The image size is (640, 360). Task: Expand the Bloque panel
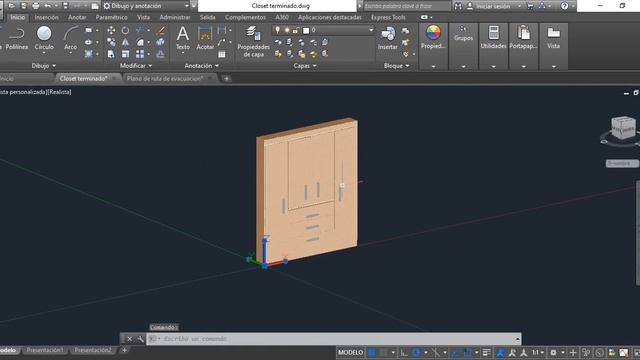[396, 65]
